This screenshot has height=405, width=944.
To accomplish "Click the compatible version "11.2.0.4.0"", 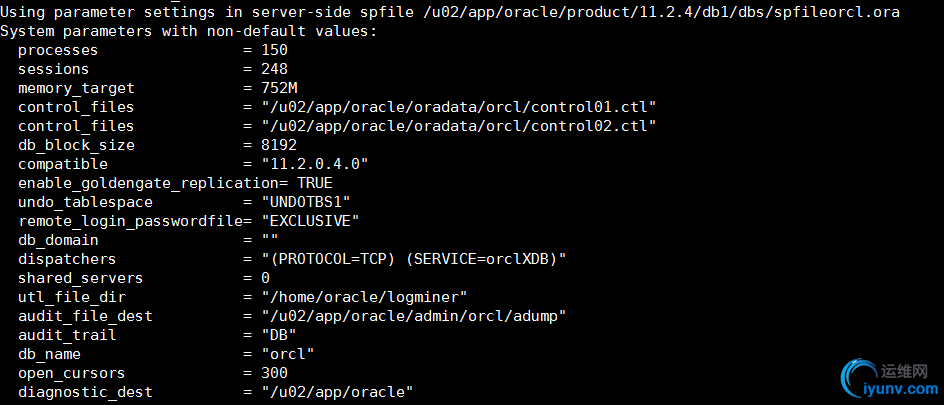I will point(314,164).
